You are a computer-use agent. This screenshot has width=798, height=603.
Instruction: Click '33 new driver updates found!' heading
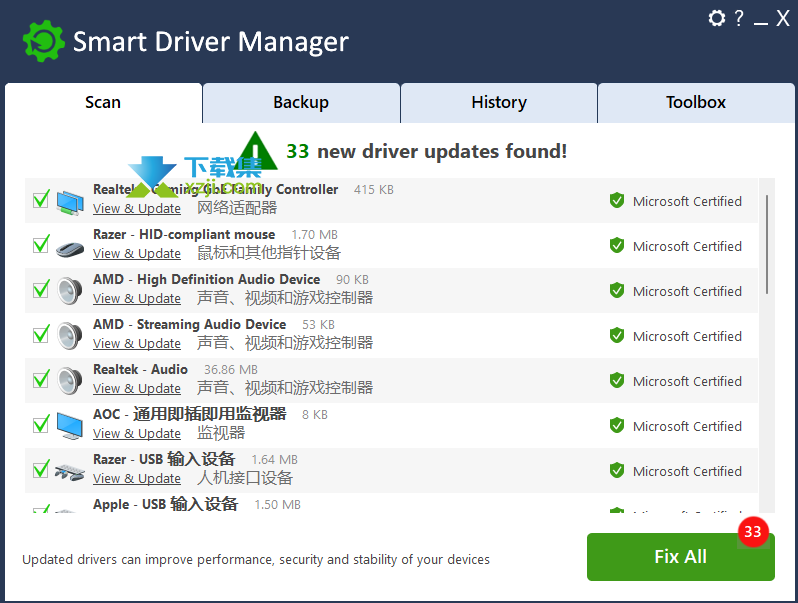[x=426, y=151]
